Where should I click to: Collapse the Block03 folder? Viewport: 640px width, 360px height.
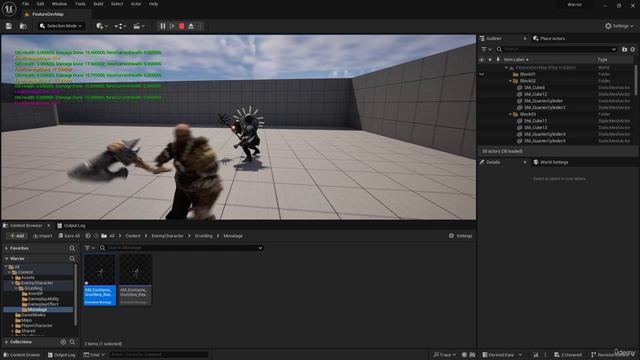click(x=510, y=114)
